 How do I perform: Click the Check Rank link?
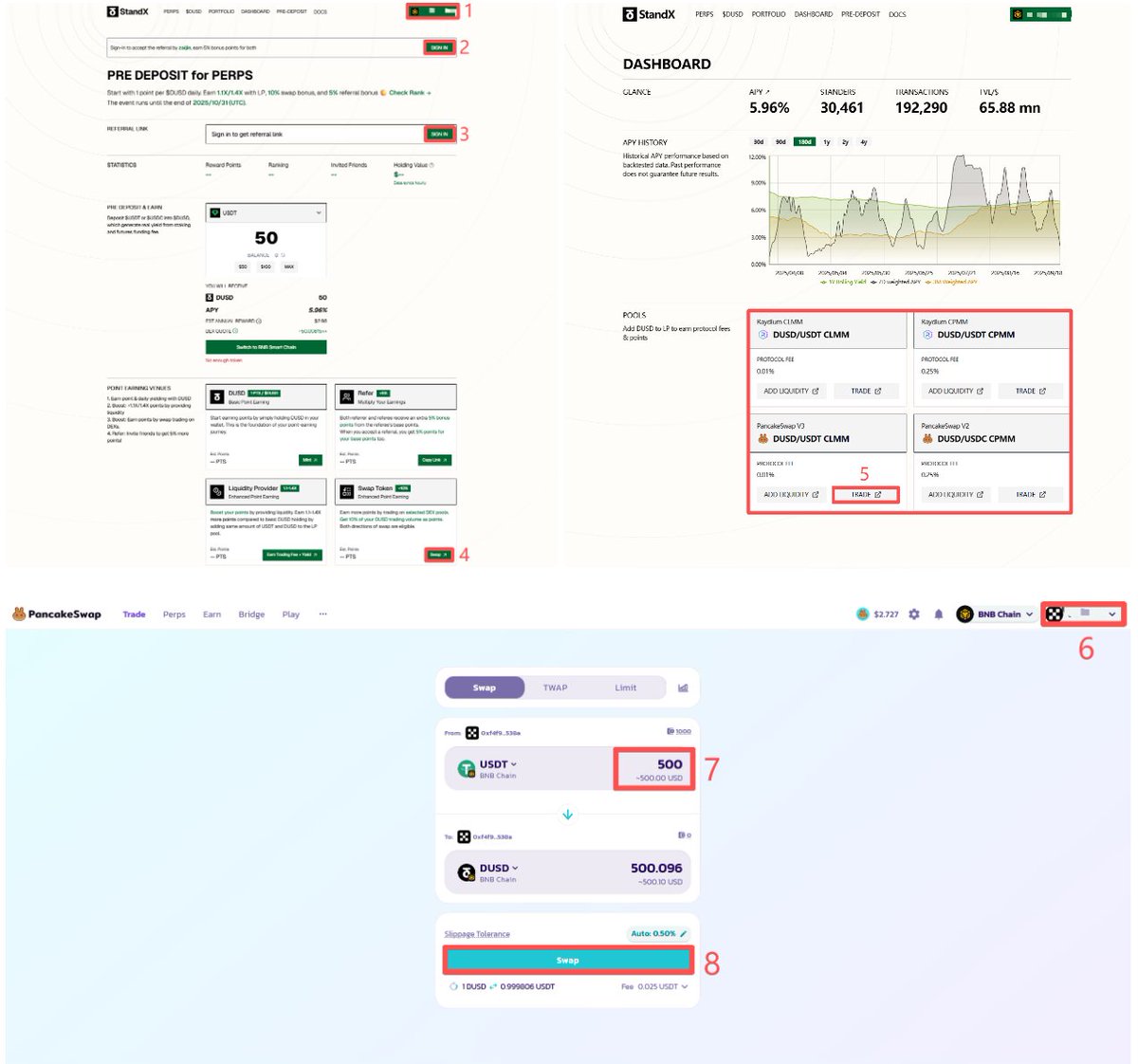410,93
